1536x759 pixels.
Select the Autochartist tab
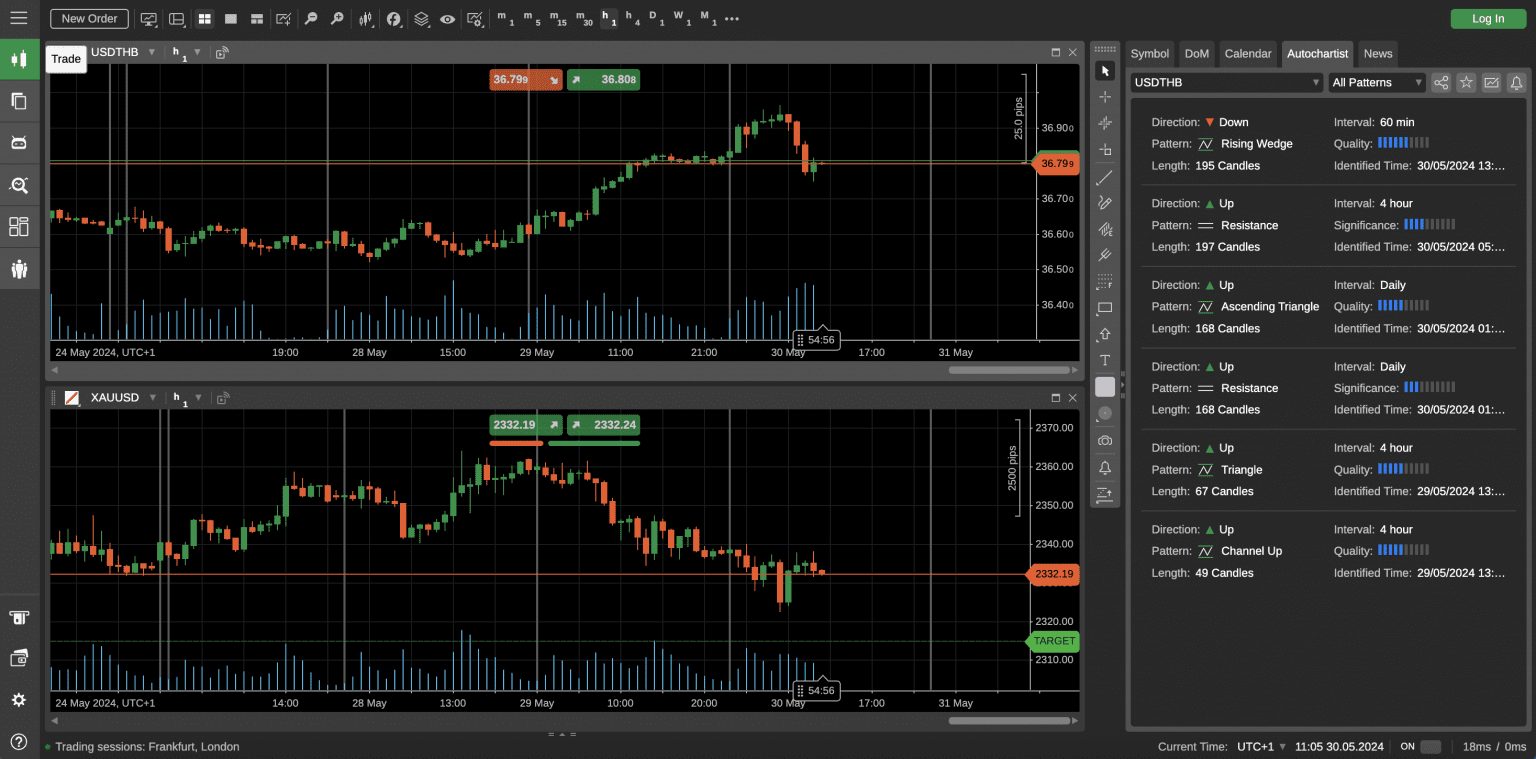pos(1317,54)
